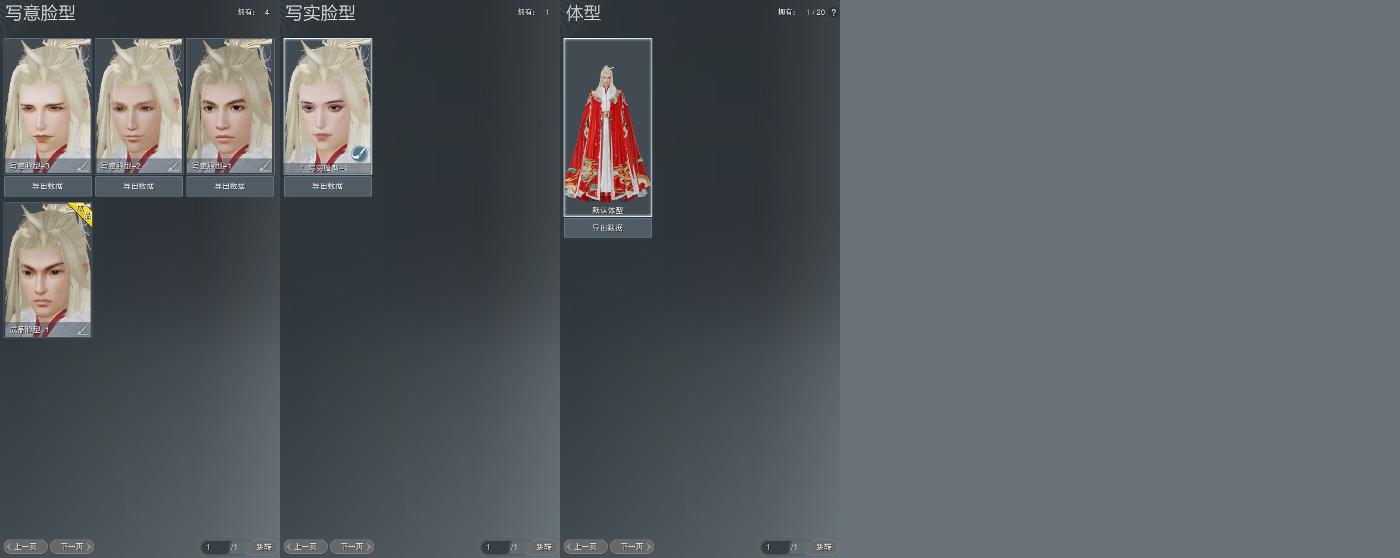Go to 下一页 in the 体型 panel
This screenshot has width=1400, height=558.
point(632,547)
